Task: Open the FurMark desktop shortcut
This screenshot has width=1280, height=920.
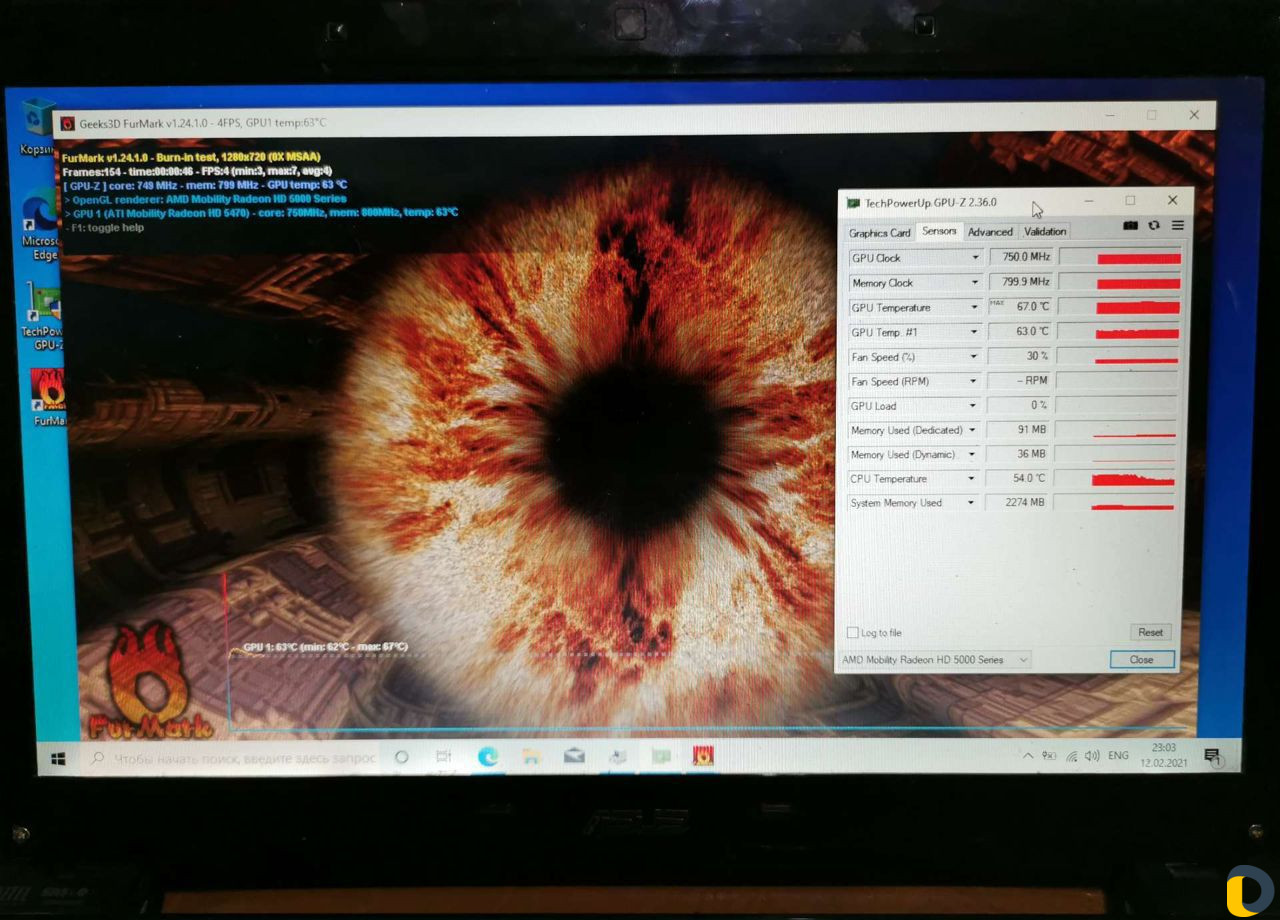Action: pos(47,397)
